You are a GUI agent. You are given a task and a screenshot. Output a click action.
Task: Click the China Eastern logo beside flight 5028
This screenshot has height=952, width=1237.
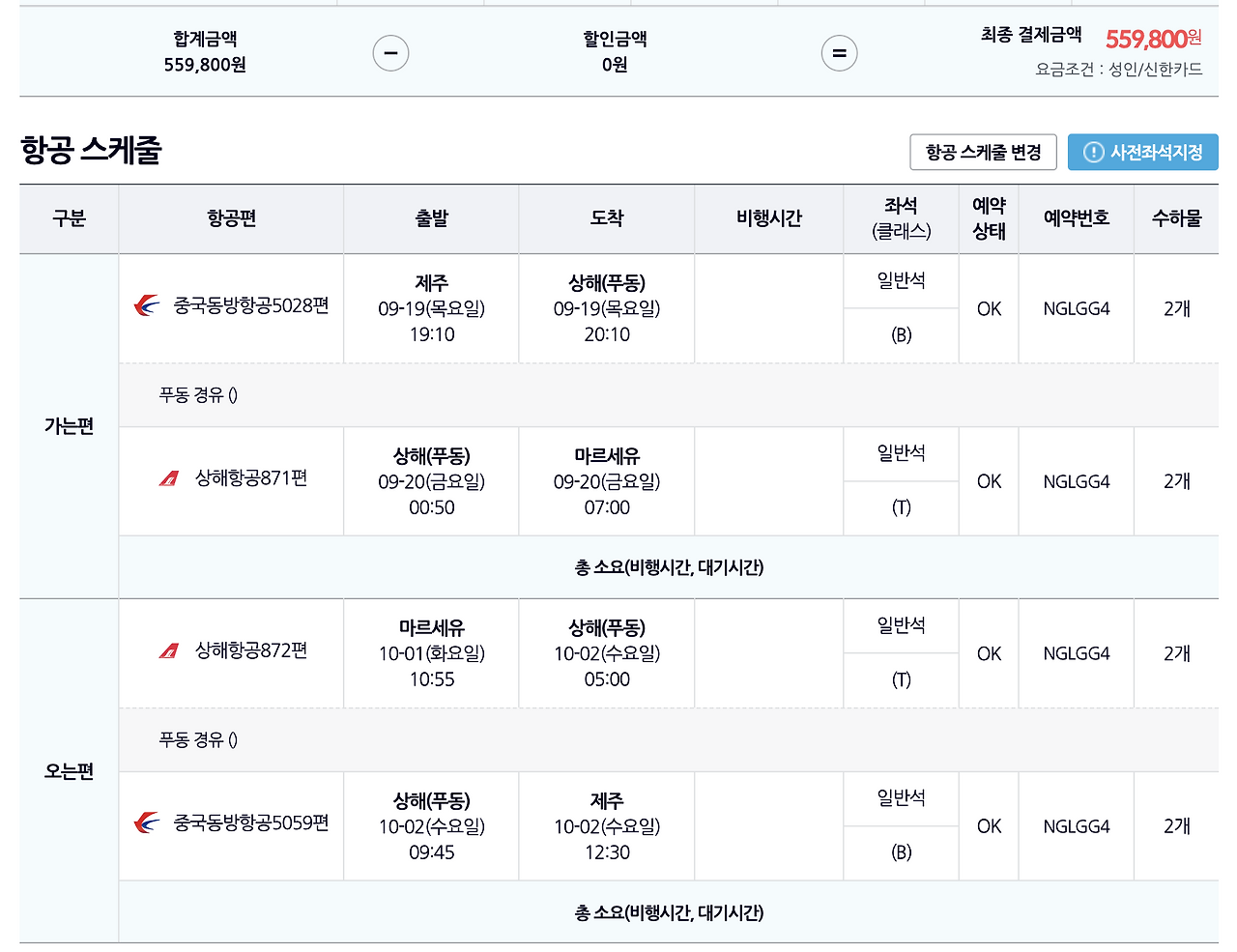(x=145, y=306)
